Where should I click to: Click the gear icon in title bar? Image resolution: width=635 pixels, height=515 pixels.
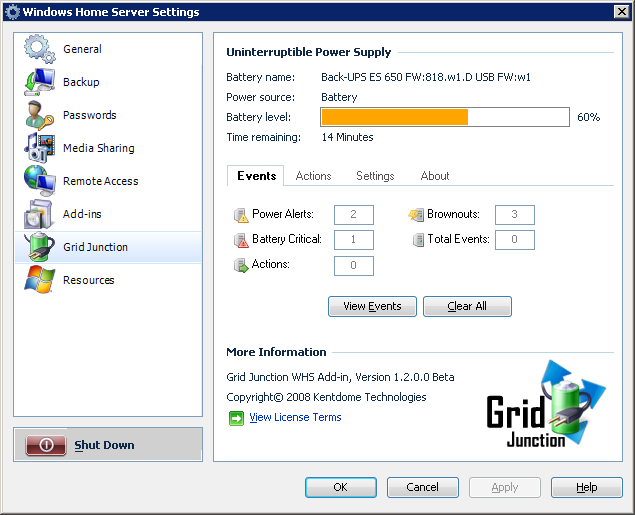point(12,12)
